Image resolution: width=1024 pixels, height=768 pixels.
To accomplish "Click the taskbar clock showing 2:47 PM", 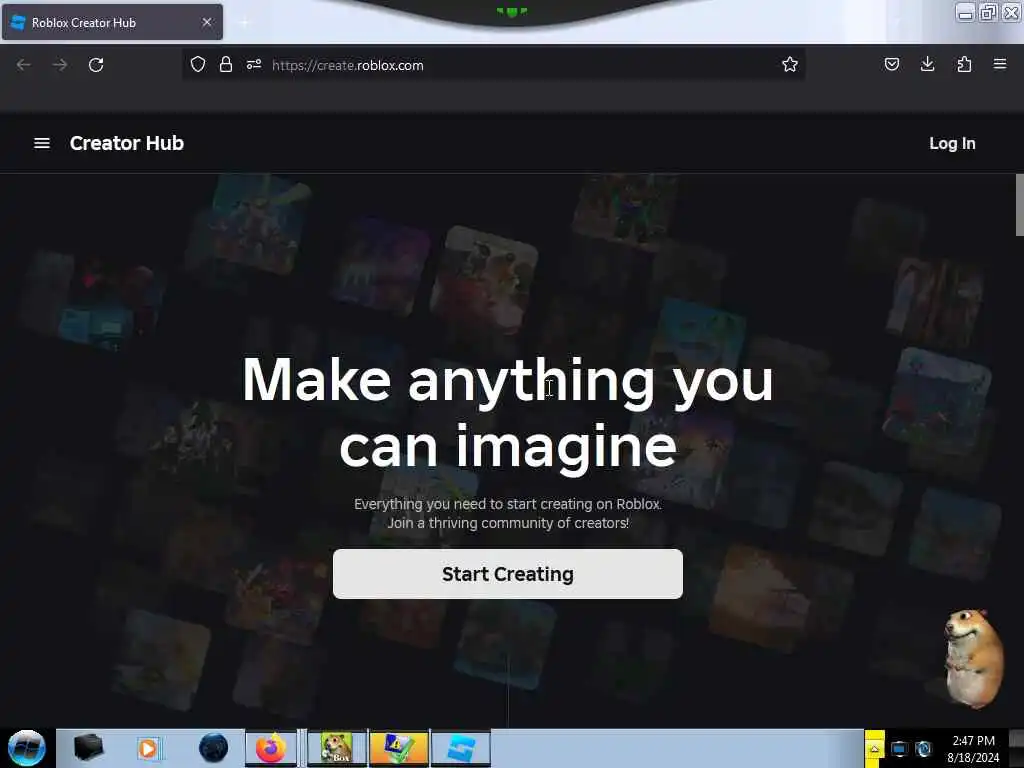I will coord(973,749).
